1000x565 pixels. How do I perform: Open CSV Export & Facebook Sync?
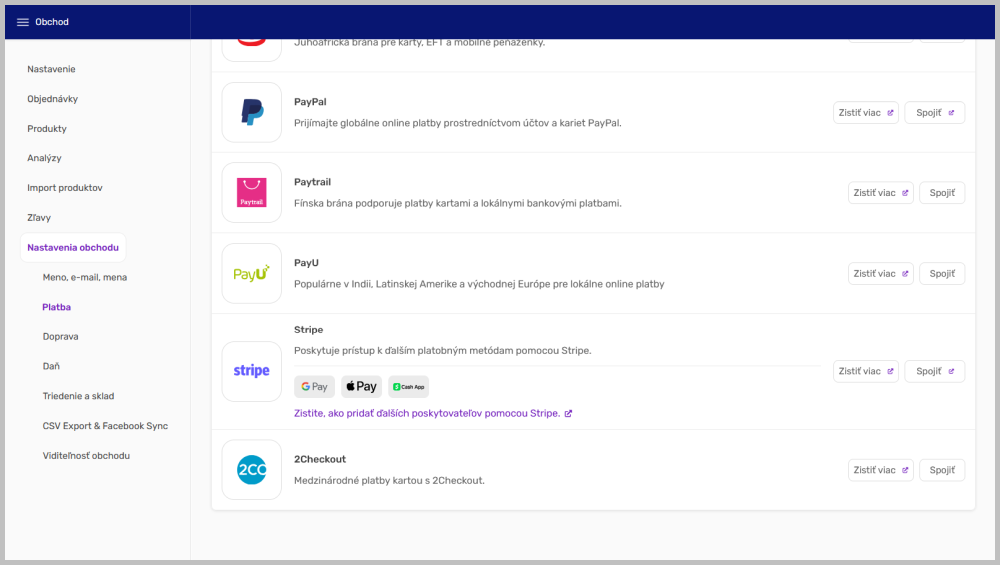click(x=105, y=426)
